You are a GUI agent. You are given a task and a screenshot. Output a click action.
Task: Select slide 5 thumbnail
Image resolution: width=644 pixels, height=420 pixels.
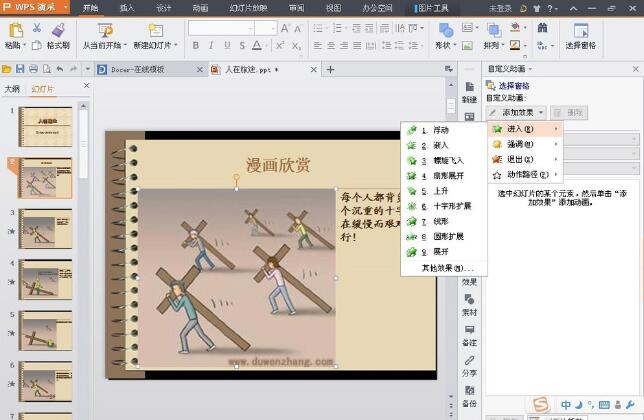[45, 331]
